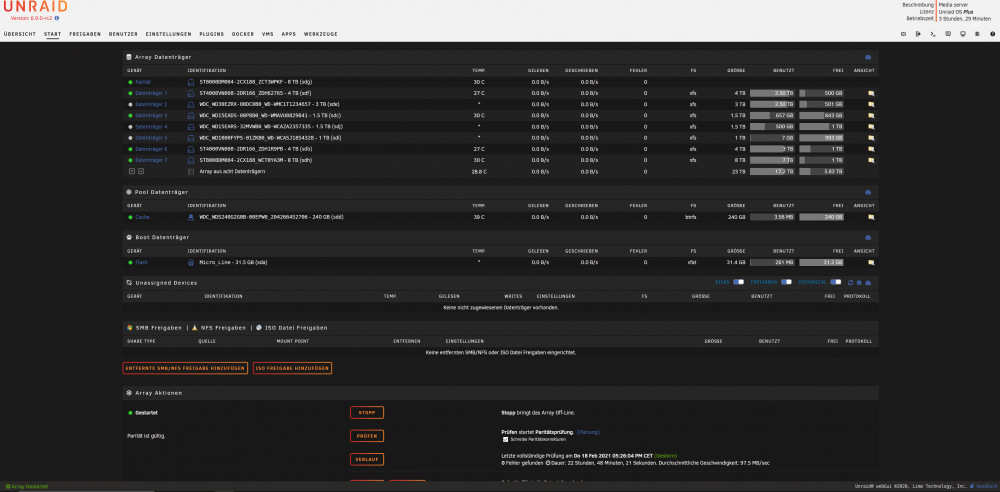This screenshot has height=492, width=1000.
Task: Open Unassigned Devices settings gear
Action: [x=859, y=282]
